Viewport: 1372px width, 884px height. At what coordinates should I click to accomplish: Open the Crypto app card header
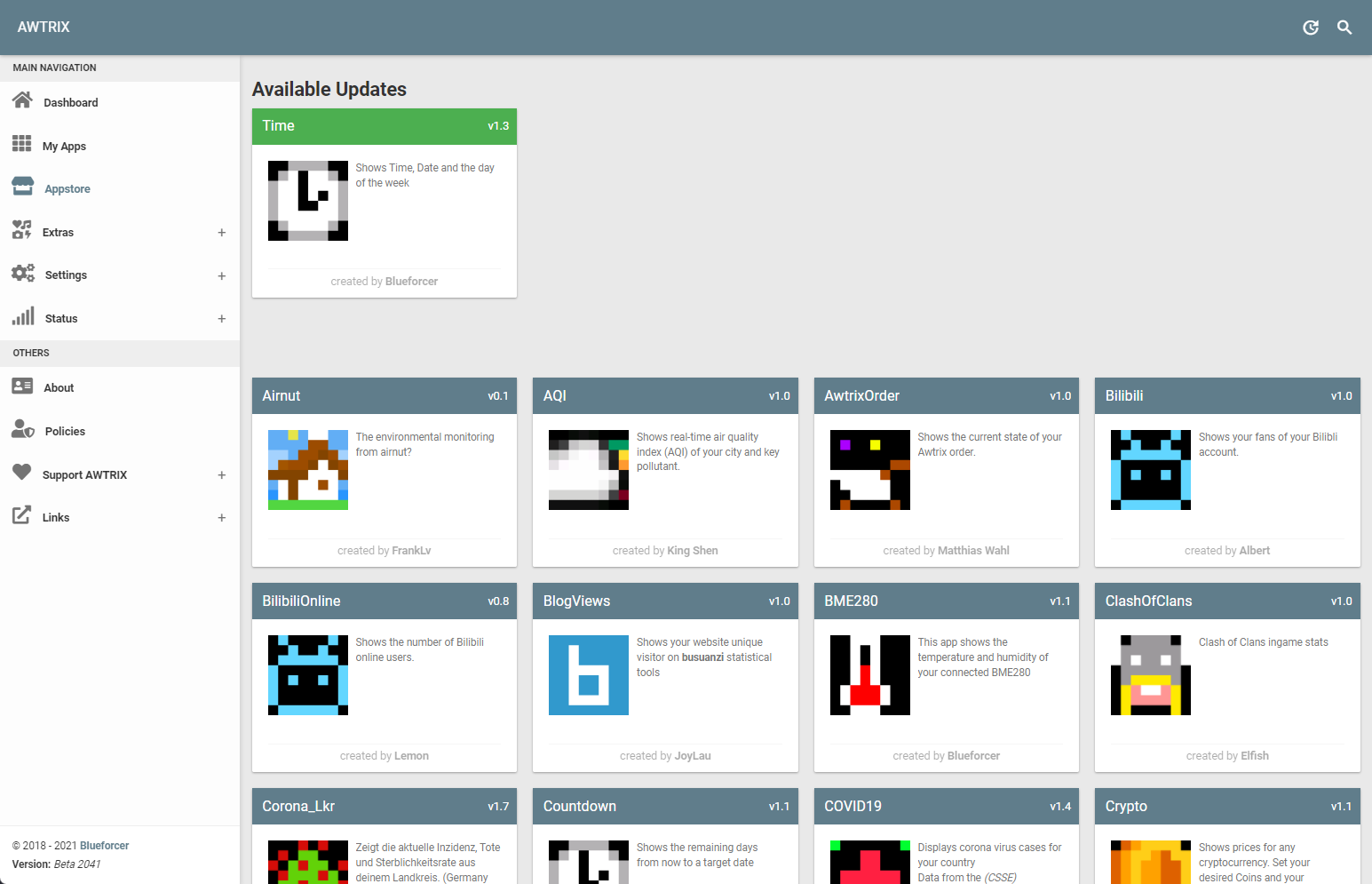tap(1227, 807)
